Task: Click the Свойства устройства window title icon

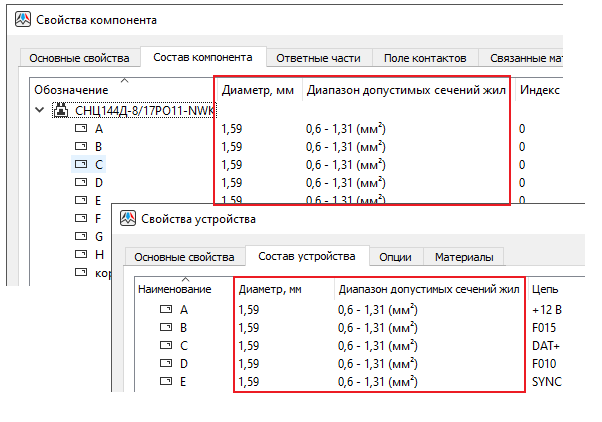Action: pos(126,219)
